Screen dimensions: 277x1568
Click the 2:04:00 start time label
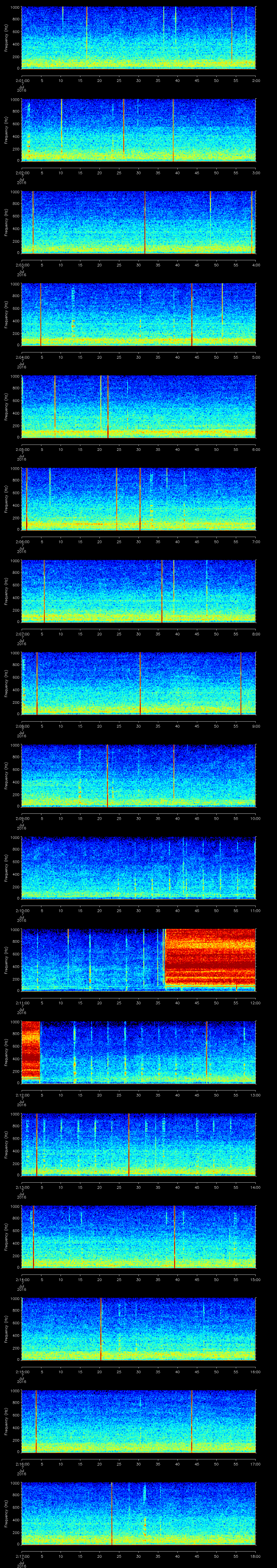click(22, 357)
